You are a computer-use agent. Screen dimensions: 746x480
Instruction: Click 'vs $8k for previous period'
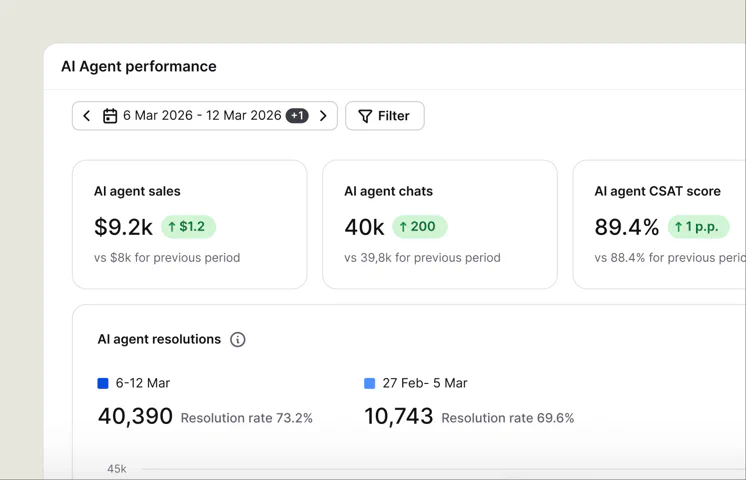coord(167,258)
